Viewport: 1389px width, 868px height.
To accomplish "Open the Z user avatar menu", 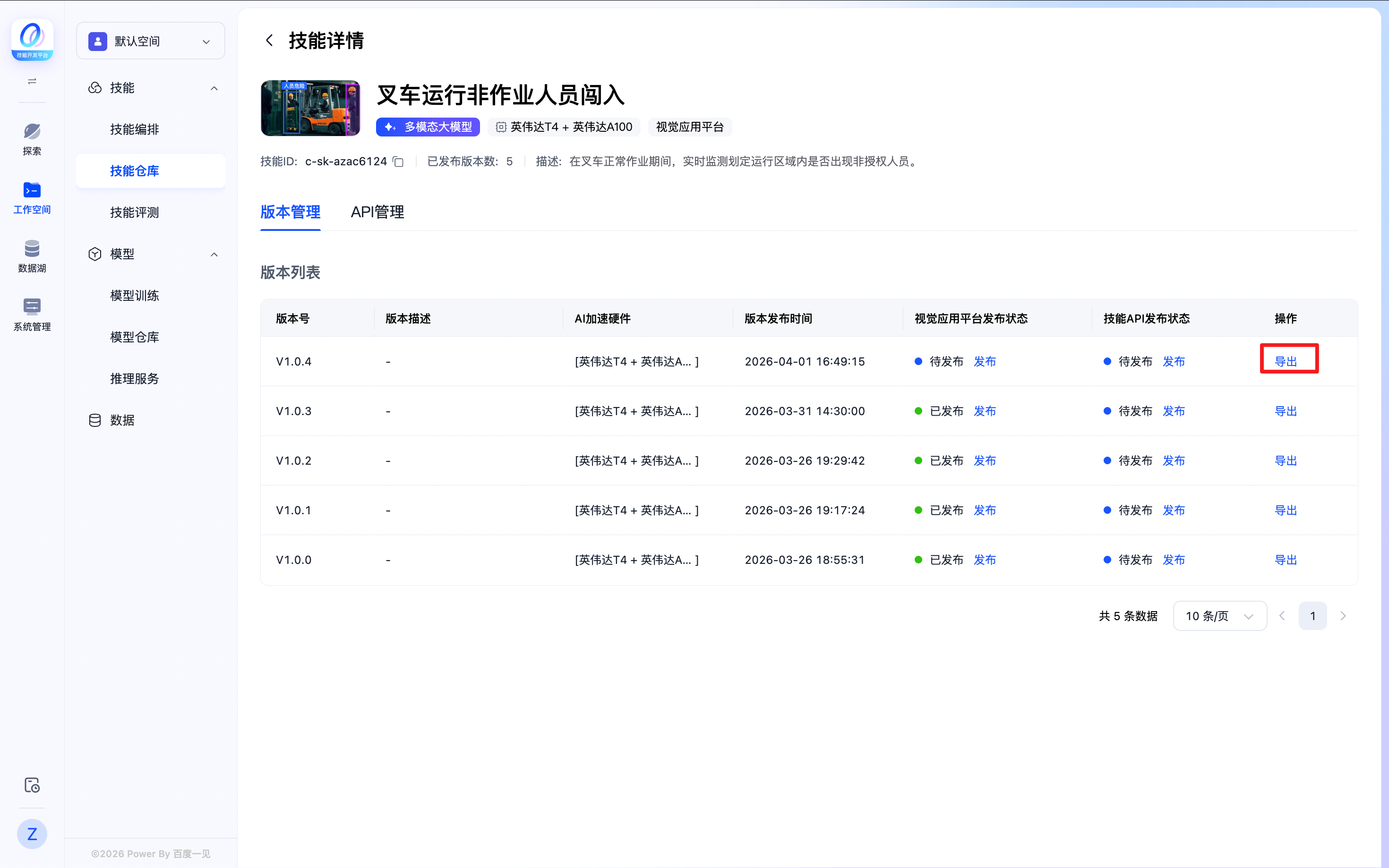I will point(32,834).
